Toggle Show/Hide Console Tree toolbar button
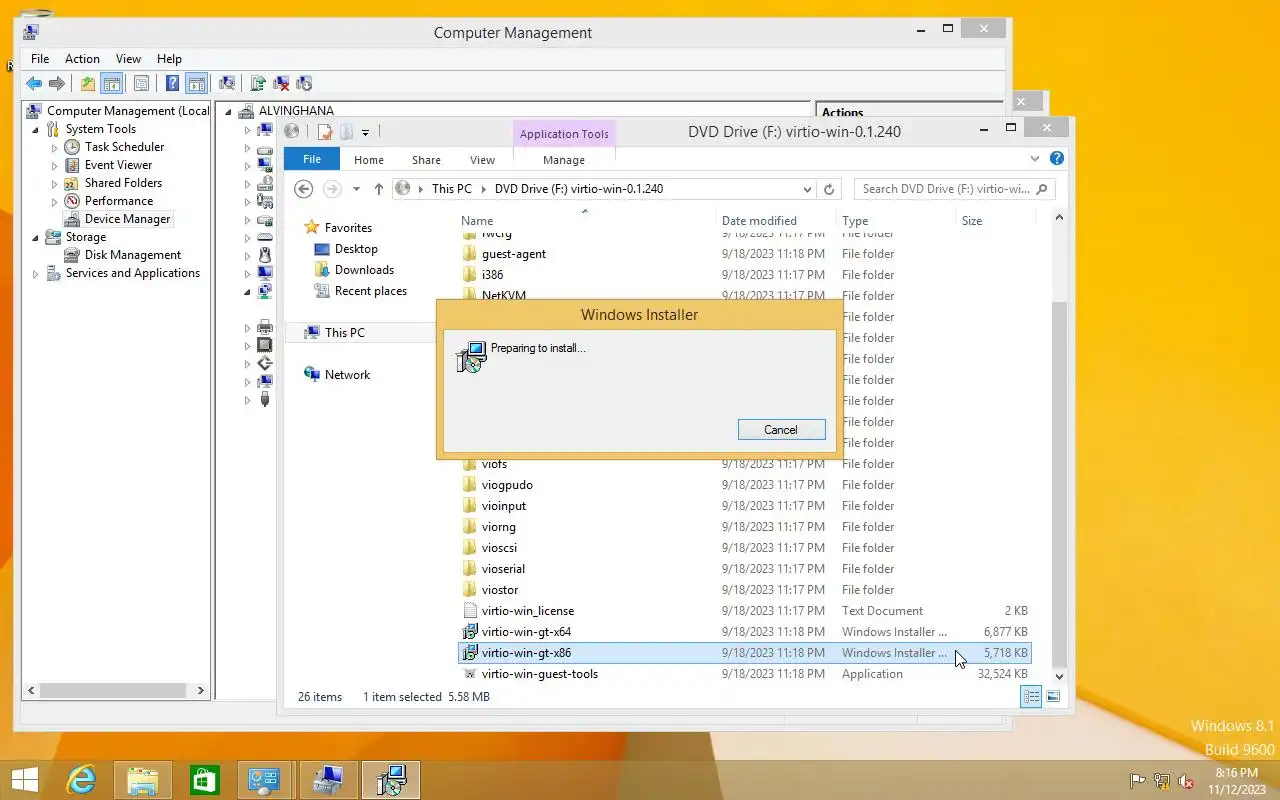Viewport: 1280px width, 800px height. tap(112, 84)
